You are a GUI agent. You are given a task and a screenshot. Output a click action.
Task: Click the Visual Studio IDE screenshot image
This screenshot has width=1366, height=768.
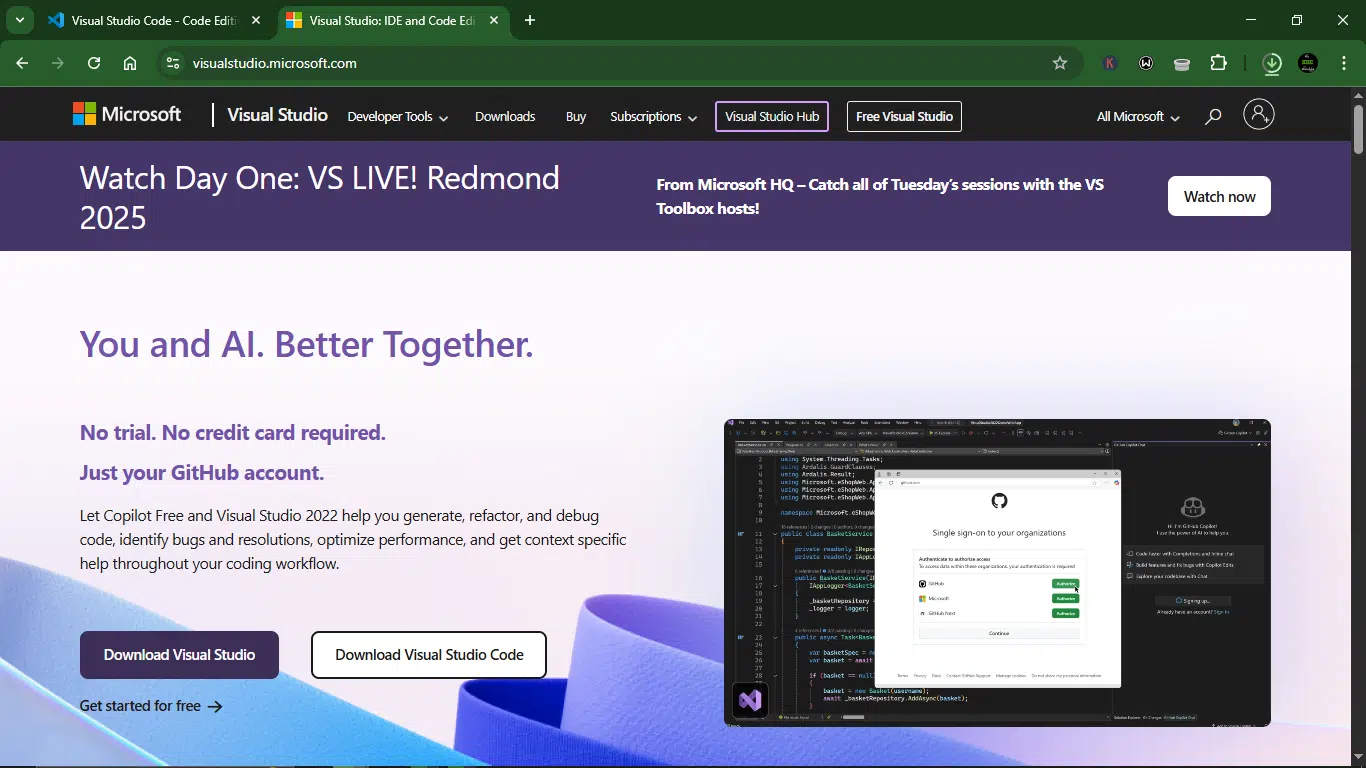pos(997,572)
